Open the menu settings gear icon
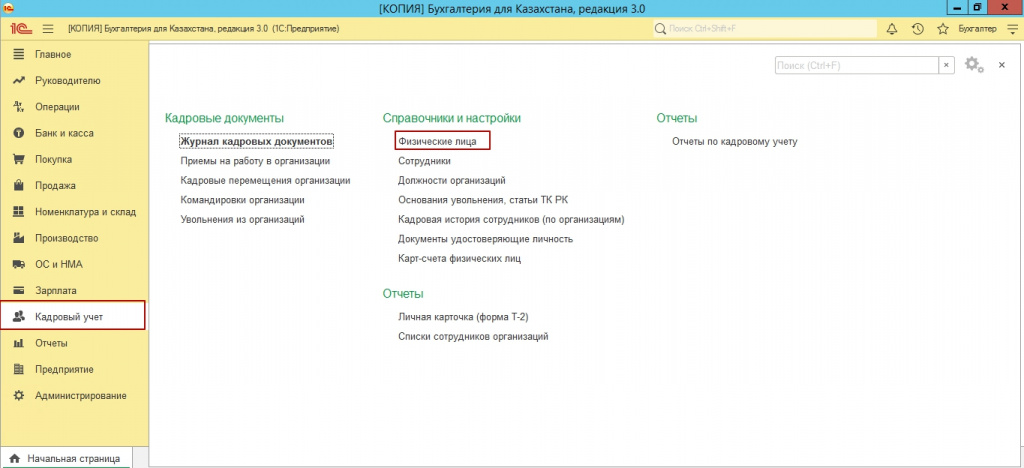Image resolution: width=1024 pixels, height=468 pixels. pyautogui.click(x=974, y=65)
